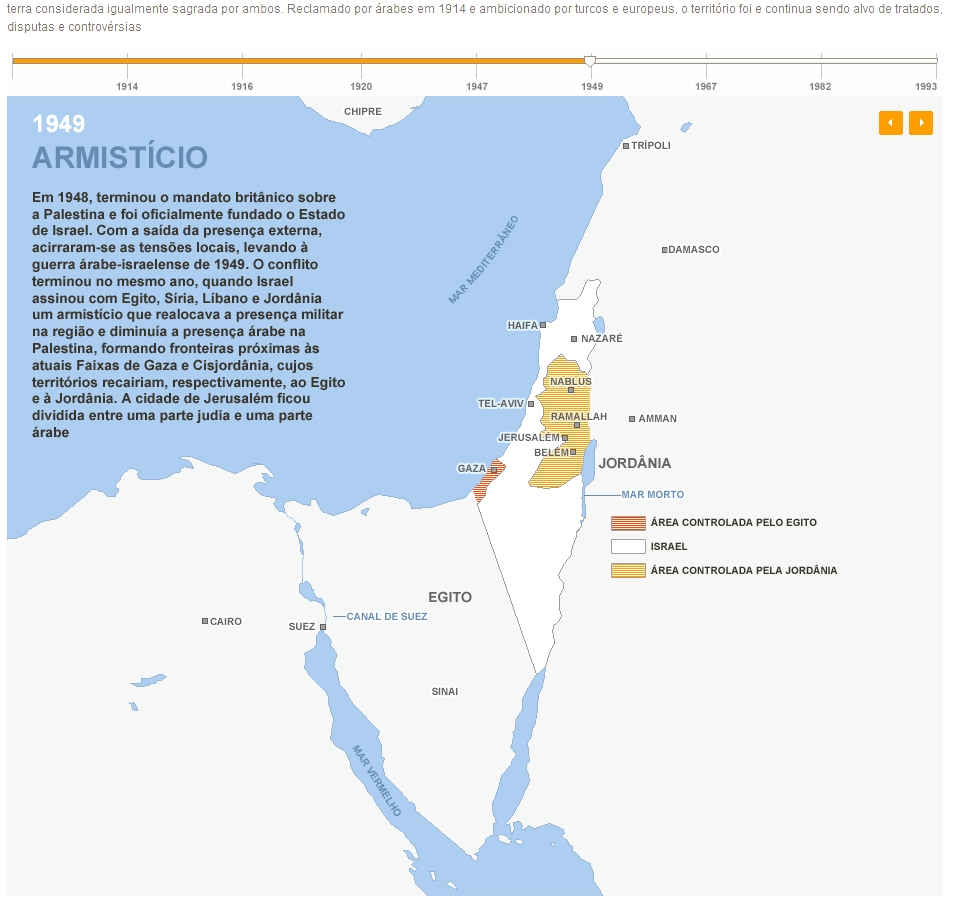The height and width of the screenshot is (906, 954).
Task: Select the 1920 timeline year
Action: click(361, 86)
